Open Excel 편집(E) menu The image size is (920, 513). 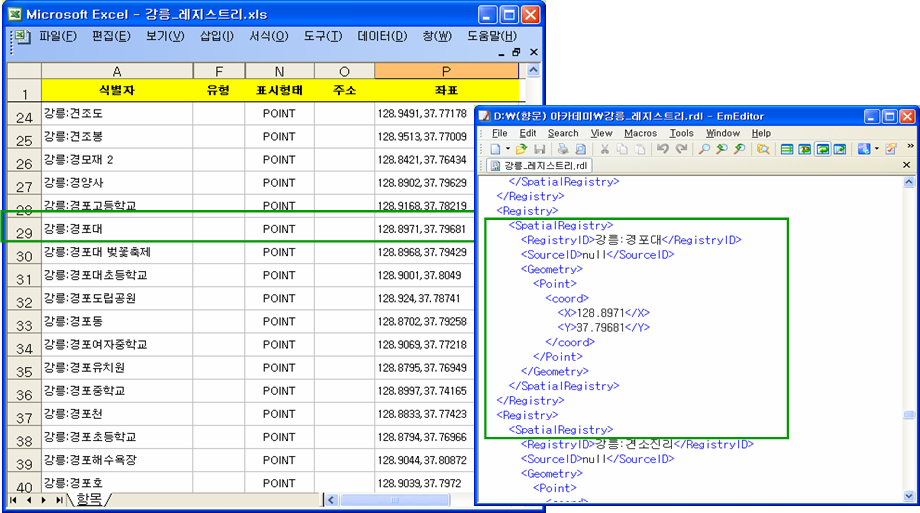tap(111, 36)
